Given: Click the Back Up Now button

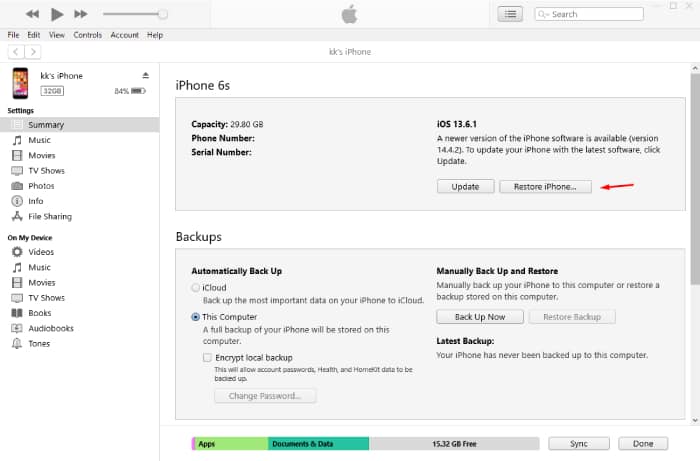Looking at the screenshot, I should [x=480, y=317].
